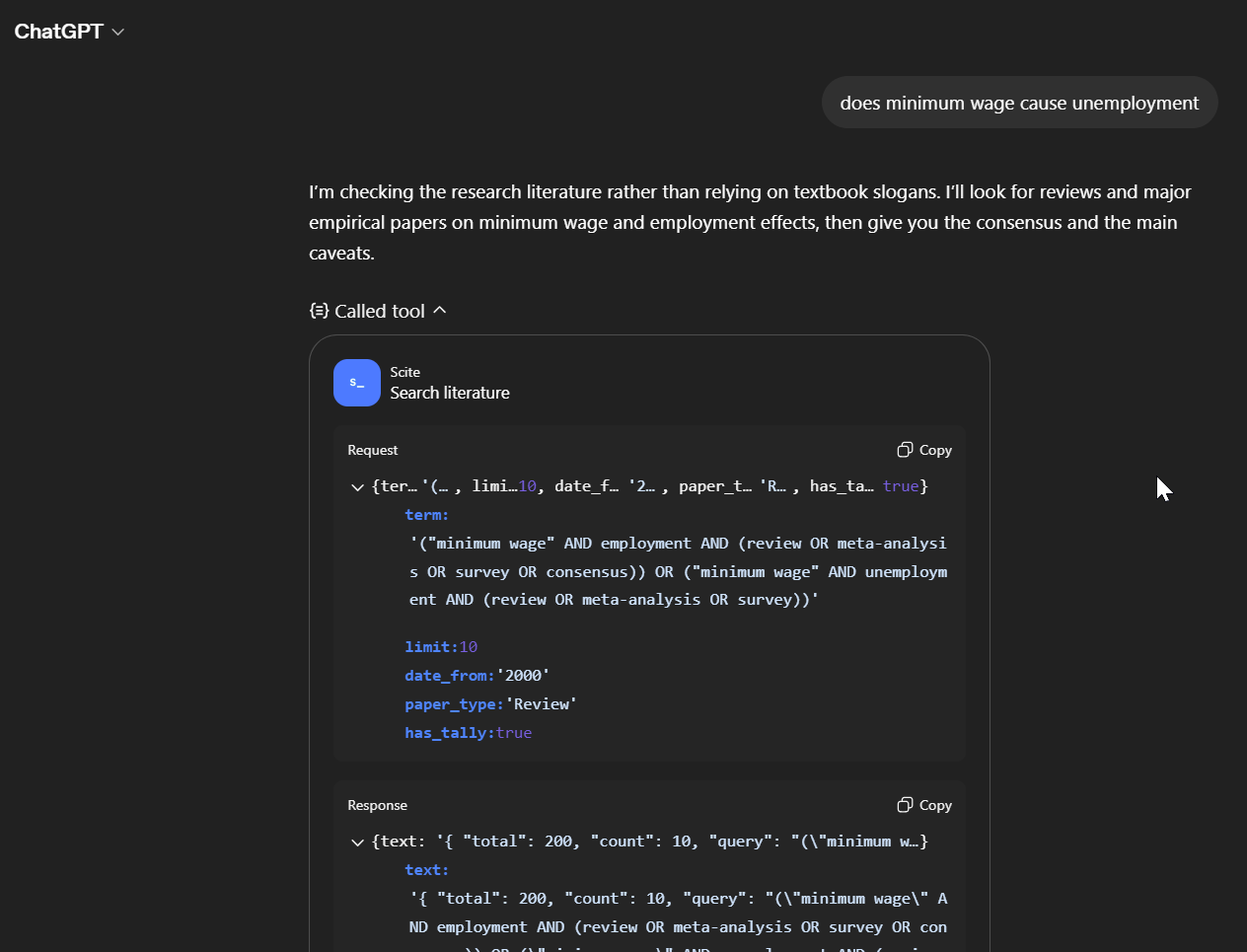Image resolution: width=1247 pixels, height=952 pixels.
Task: Click the chevron caret left of the Request JSON
Action: [357, 486]
